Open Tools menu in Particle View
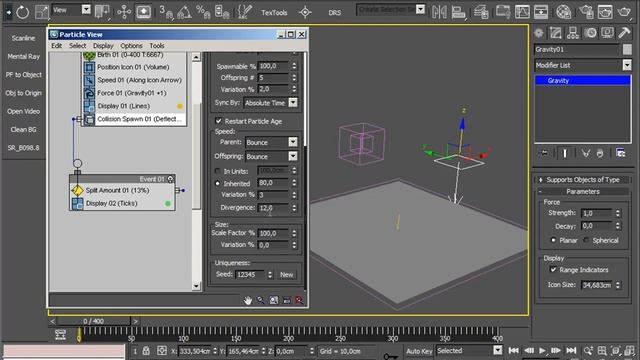This screenshot has height=360, width=640. pyautogui.click(x=157, y=46)
